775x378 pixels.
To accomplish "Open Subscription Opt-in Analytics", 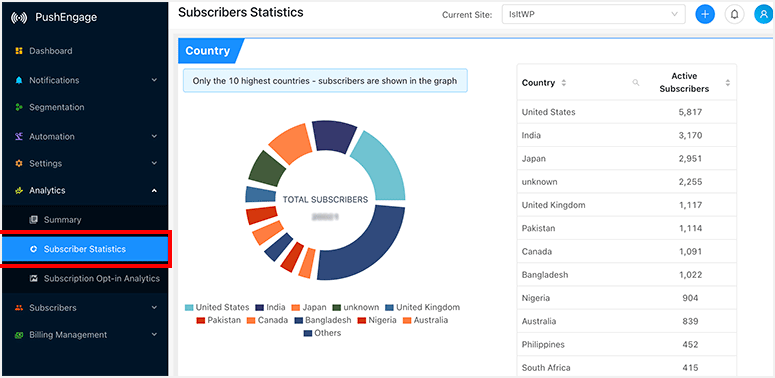I will pos(101,278).
